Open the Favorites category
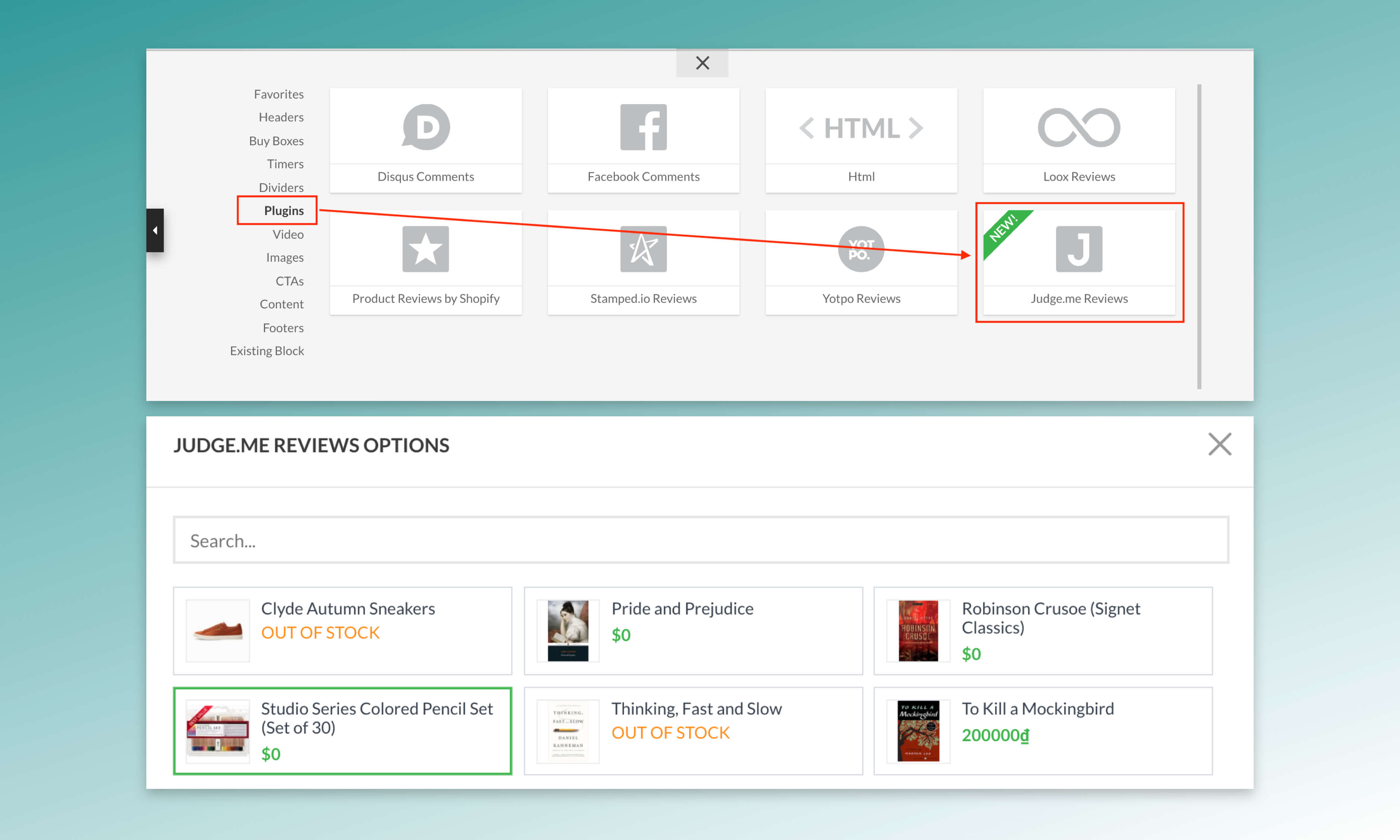The width and height of the screenshot is (1400, 840). (279, 94)
